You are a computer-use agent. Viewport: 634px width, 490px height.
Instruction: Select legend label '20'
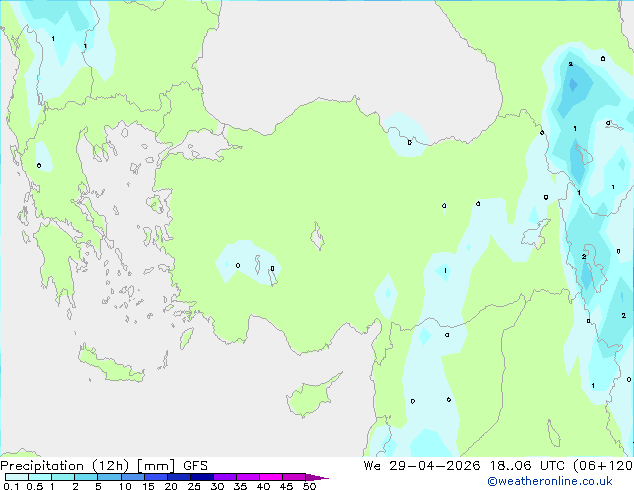171,486
